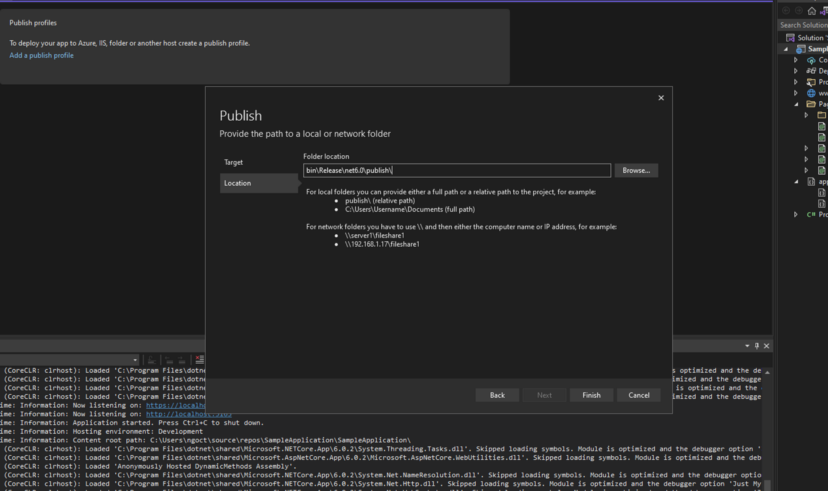Open Output window position dropdown arrow
Viewport: 828px width, 491px height.
coord(748,346)
